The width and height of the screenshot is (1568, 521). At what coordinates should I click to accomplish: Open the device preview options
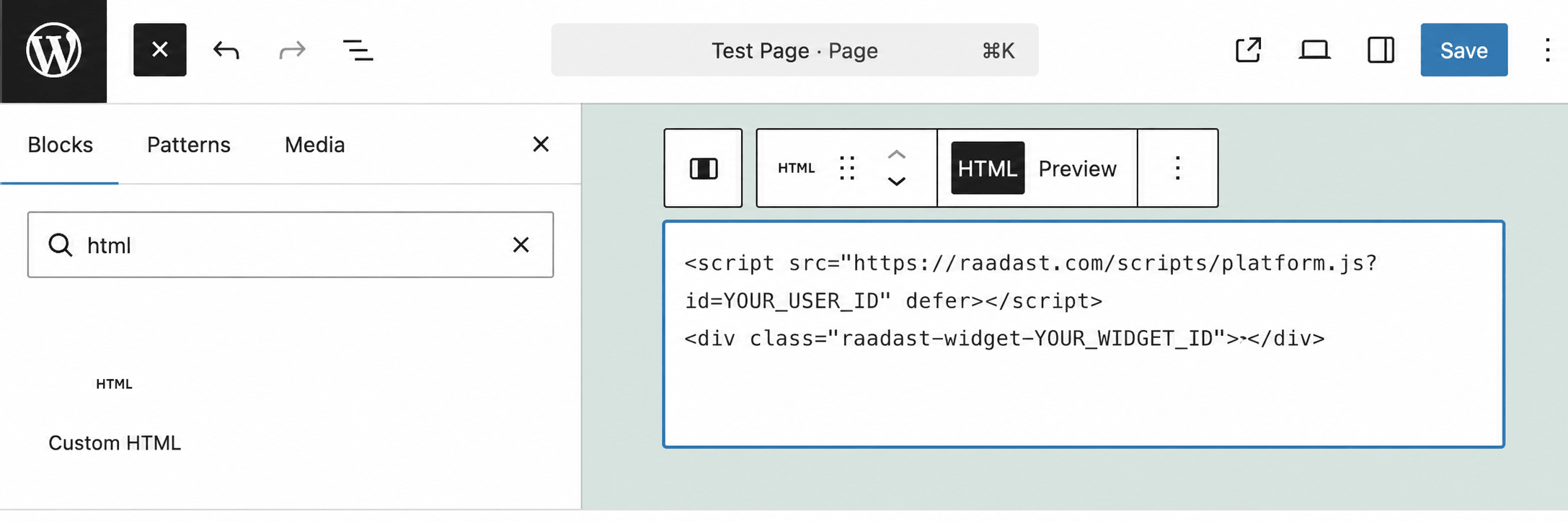[1314, 50]
